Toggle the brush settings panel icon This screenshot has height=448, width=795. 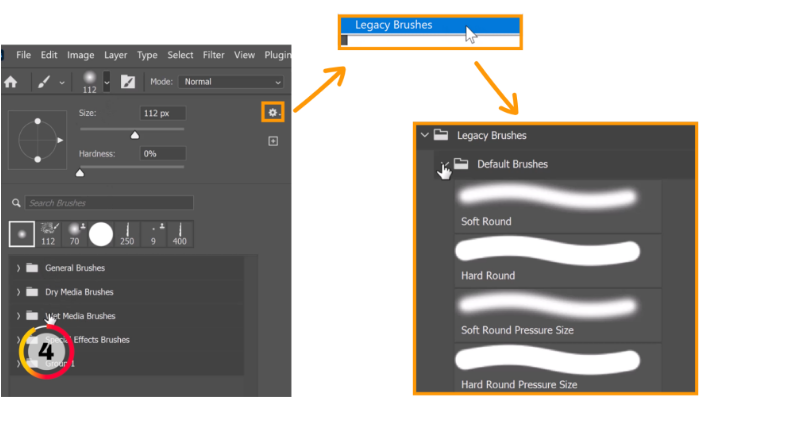(128, 82)
